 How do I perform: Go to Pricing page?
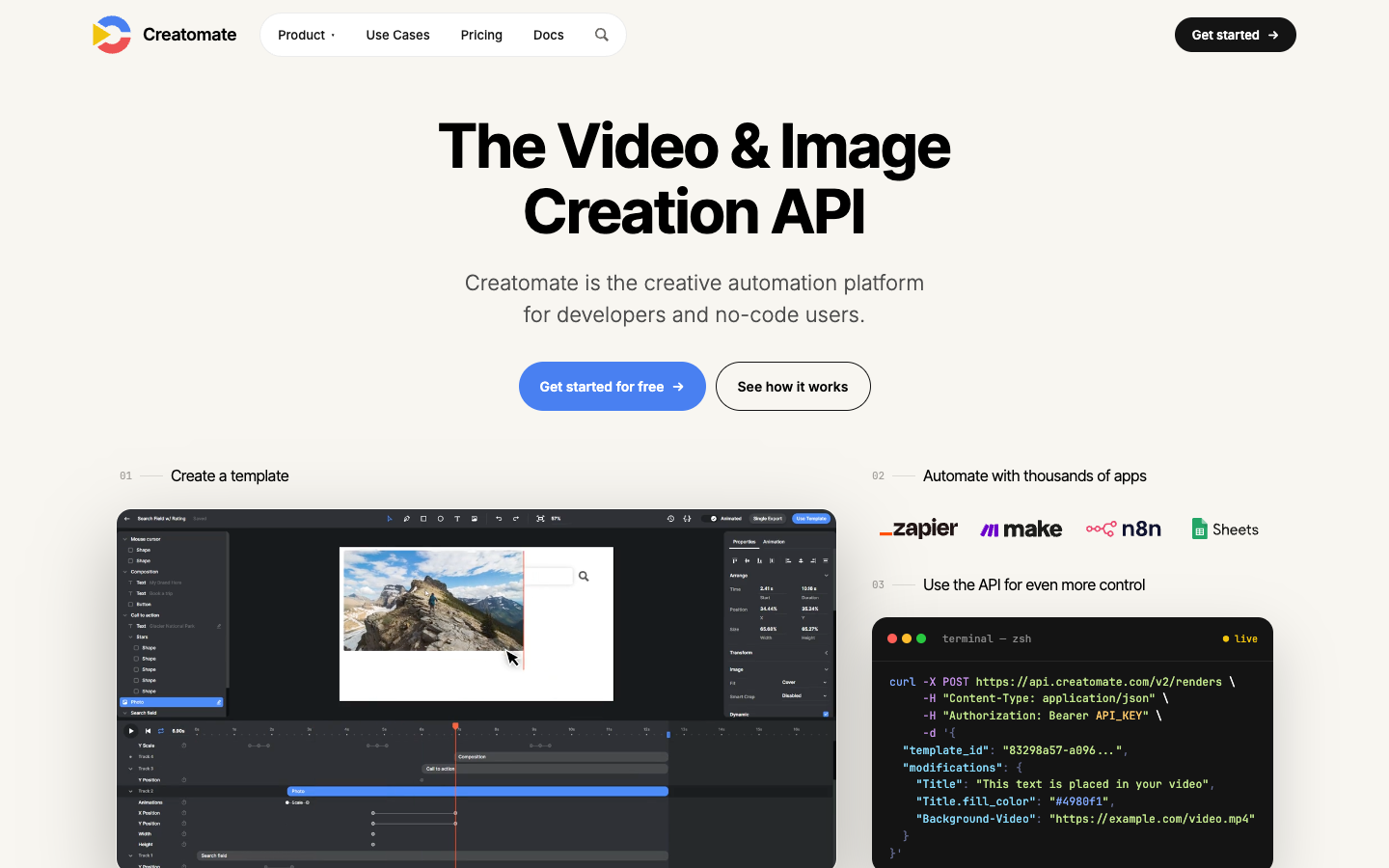coord(481,35)
